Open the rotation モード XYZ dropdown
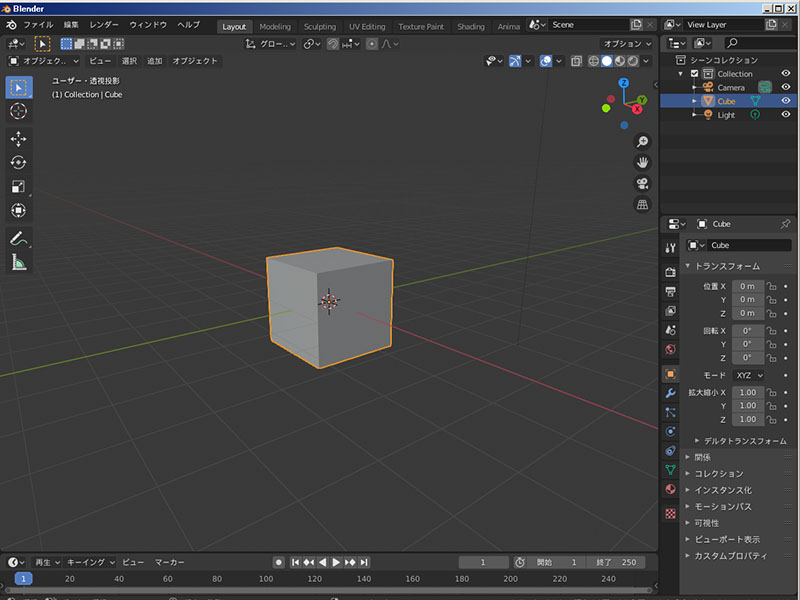800x600 pixels. coord(748,375)
